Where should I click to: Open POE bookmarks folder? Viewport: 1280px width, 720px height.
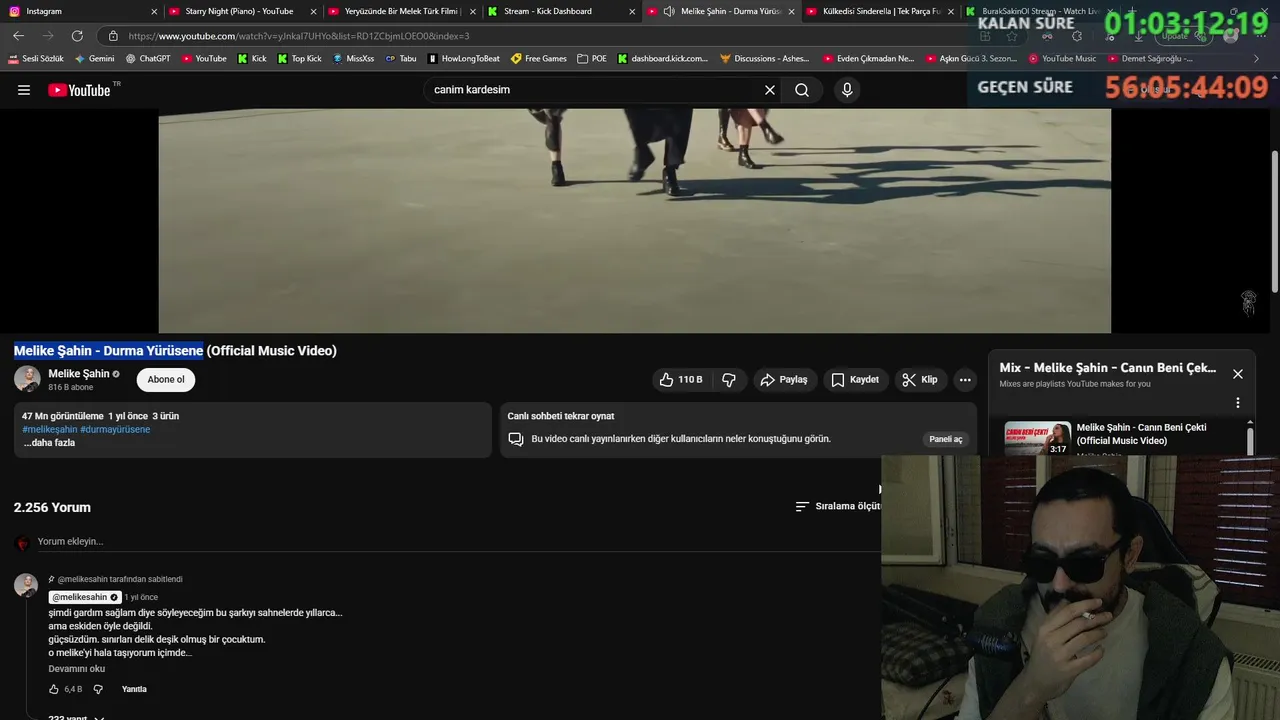(592, 59)
